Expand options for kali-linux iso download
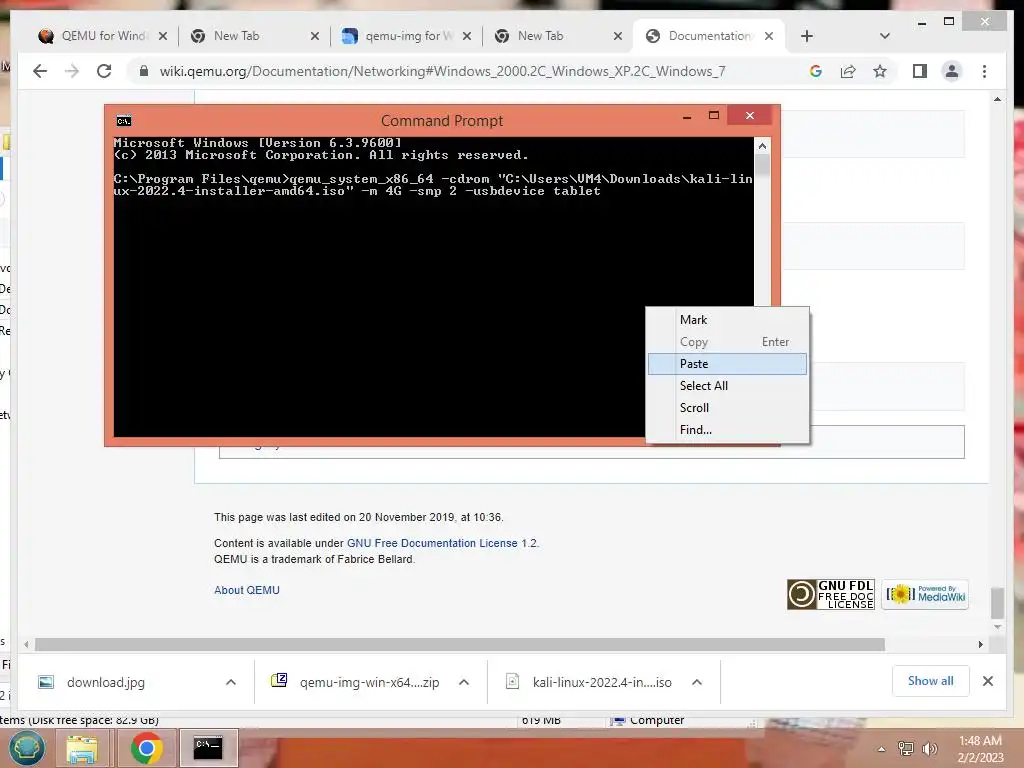This screenshot has height=768, width=1024. [697, 682]
